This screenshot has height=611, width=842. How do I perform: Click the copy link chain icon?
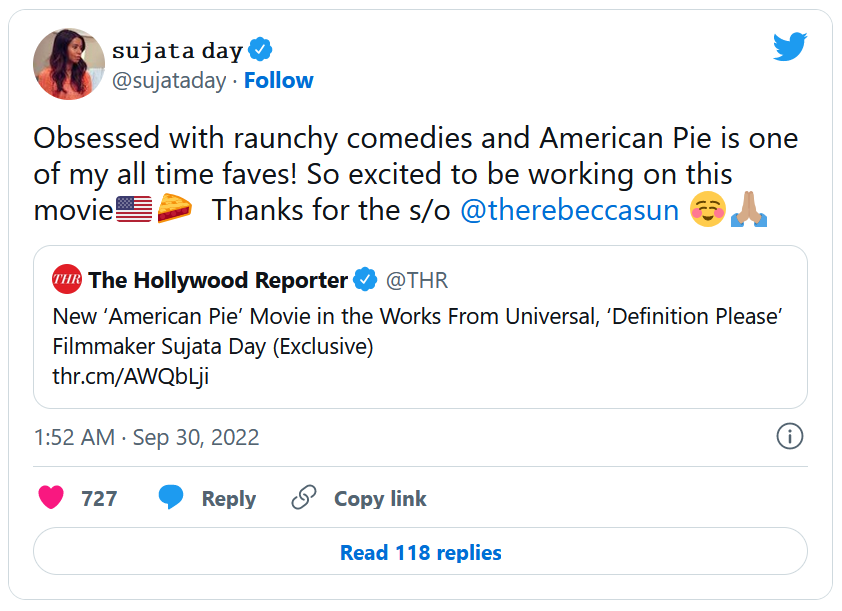[304, 498]
